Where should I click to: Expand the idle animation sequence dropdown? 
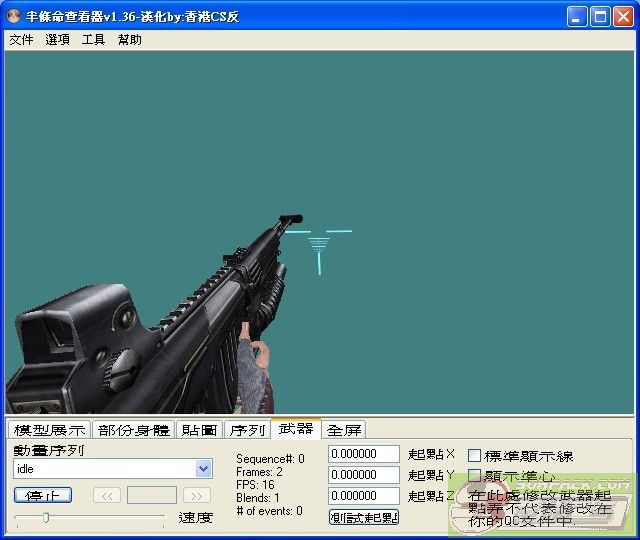click(204, 468)
